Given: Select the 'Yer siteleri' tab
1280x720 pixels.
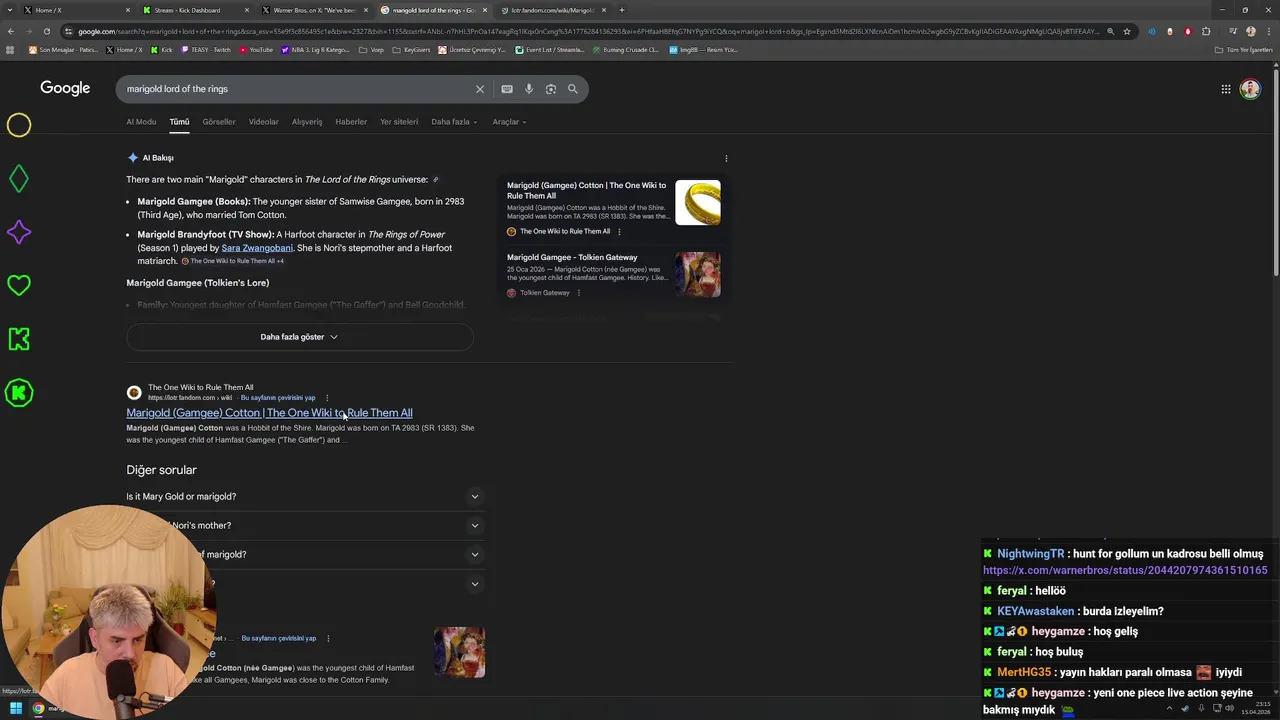Looking at the screenshot, I should pos(399,122).
